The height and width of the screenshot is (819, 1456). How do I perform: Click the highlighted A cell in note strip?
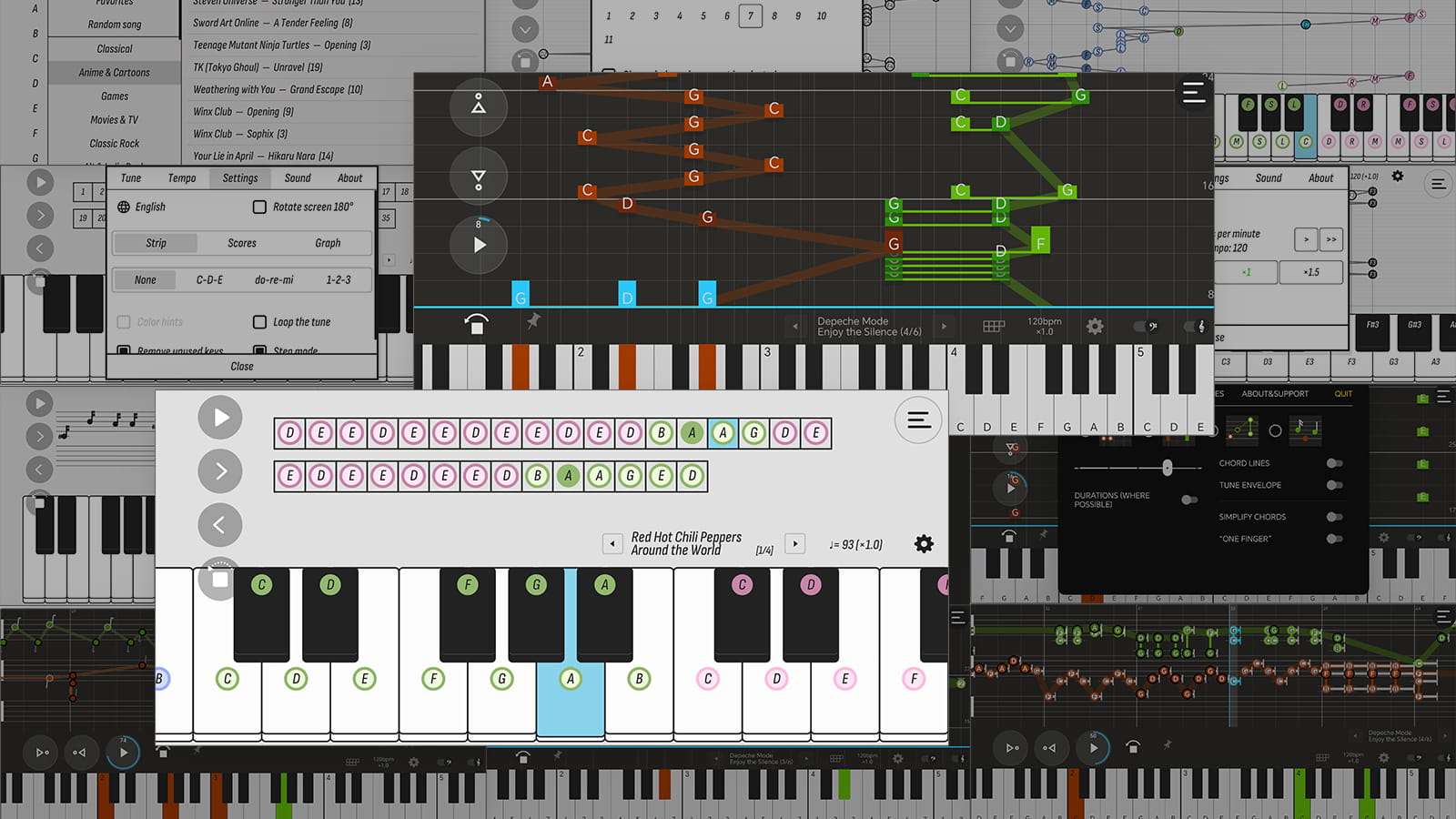723,433
